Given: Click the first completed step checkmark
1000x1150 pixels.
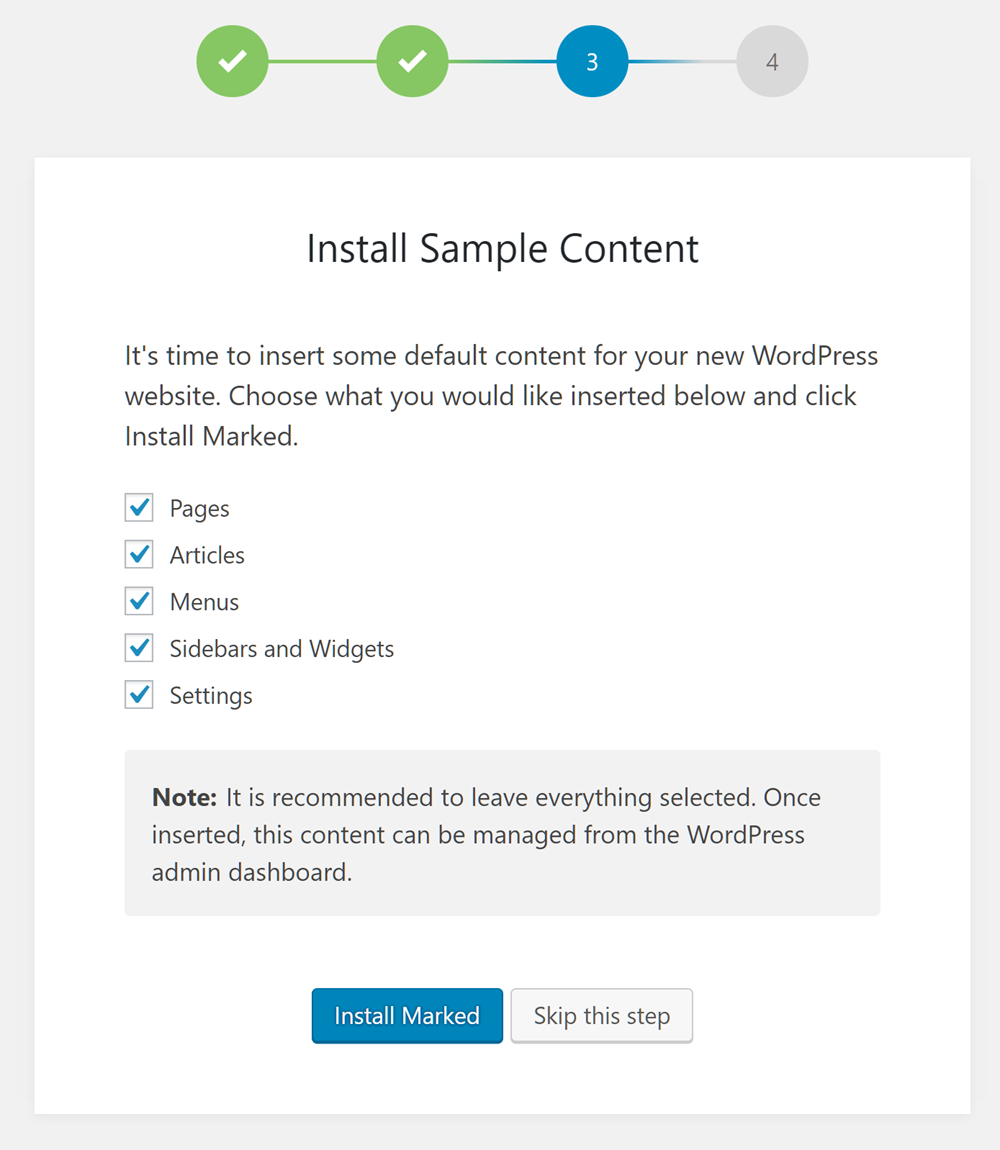Looking at the screenshot, I should (232, 62).
